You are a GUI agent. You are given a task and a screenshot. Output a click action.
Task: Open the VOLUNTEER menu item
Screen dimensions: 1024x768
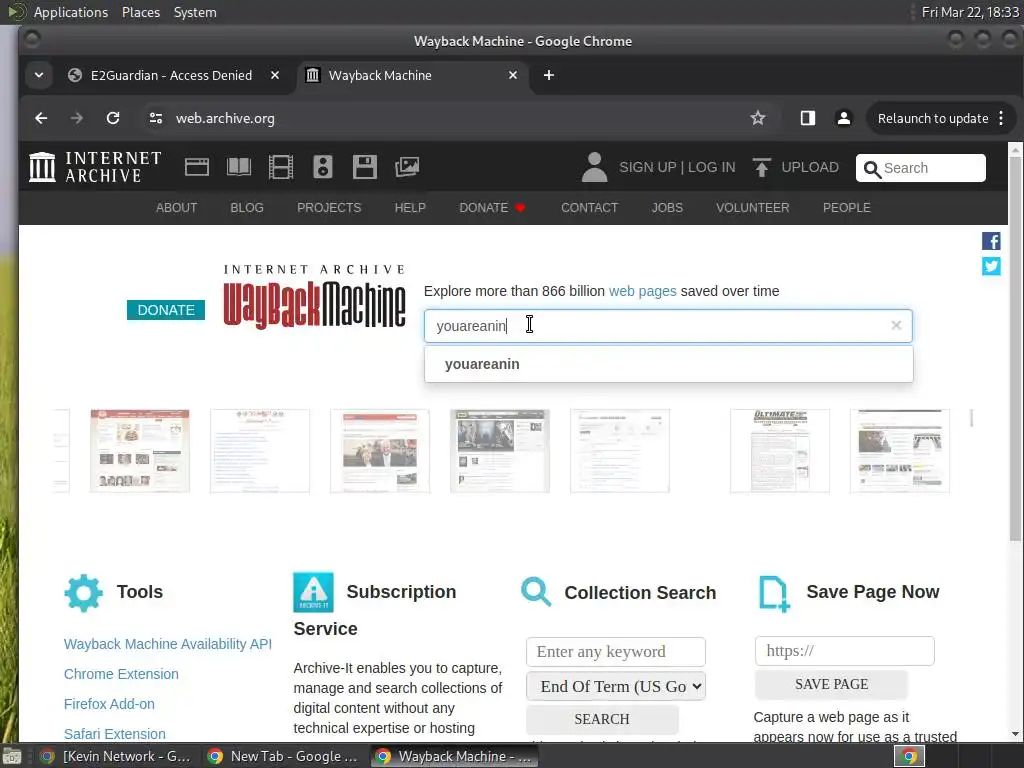point(752,208)
